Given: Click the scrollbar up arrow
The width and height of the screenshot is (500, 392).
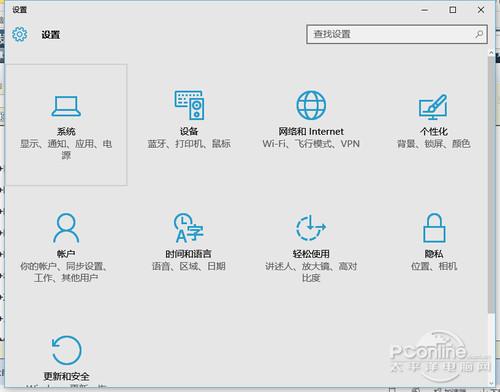Looking at the screenshot, I should click(x=491, y=53).
